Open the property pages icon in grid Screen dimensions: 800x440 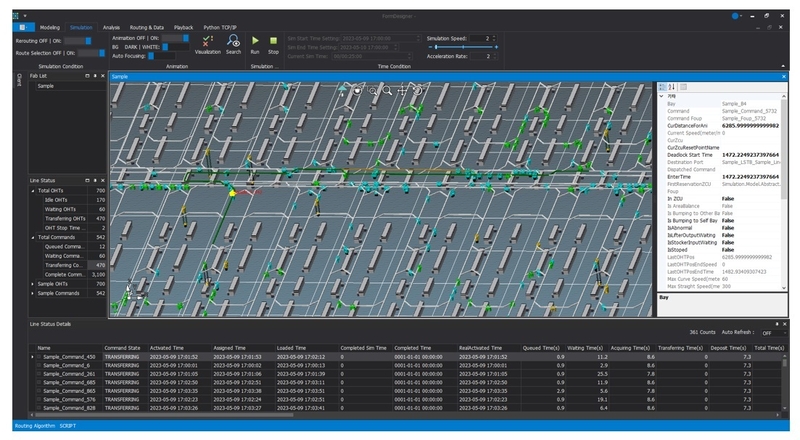[683, 87]
